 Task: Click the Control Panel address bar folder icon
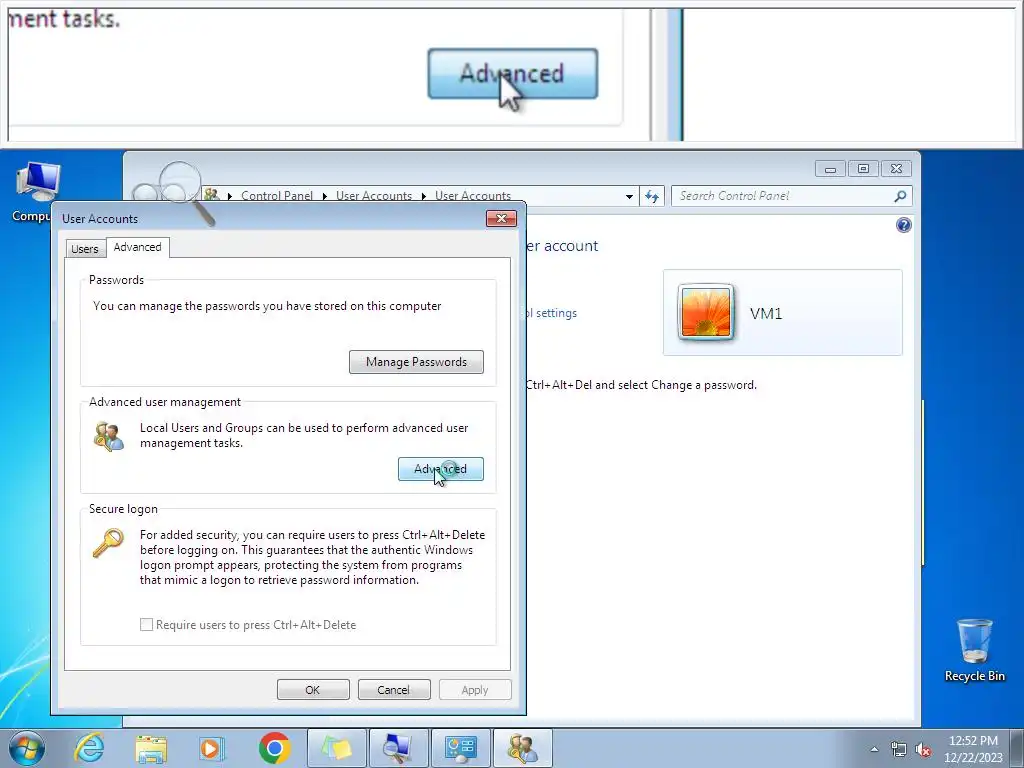pos(211,195)
